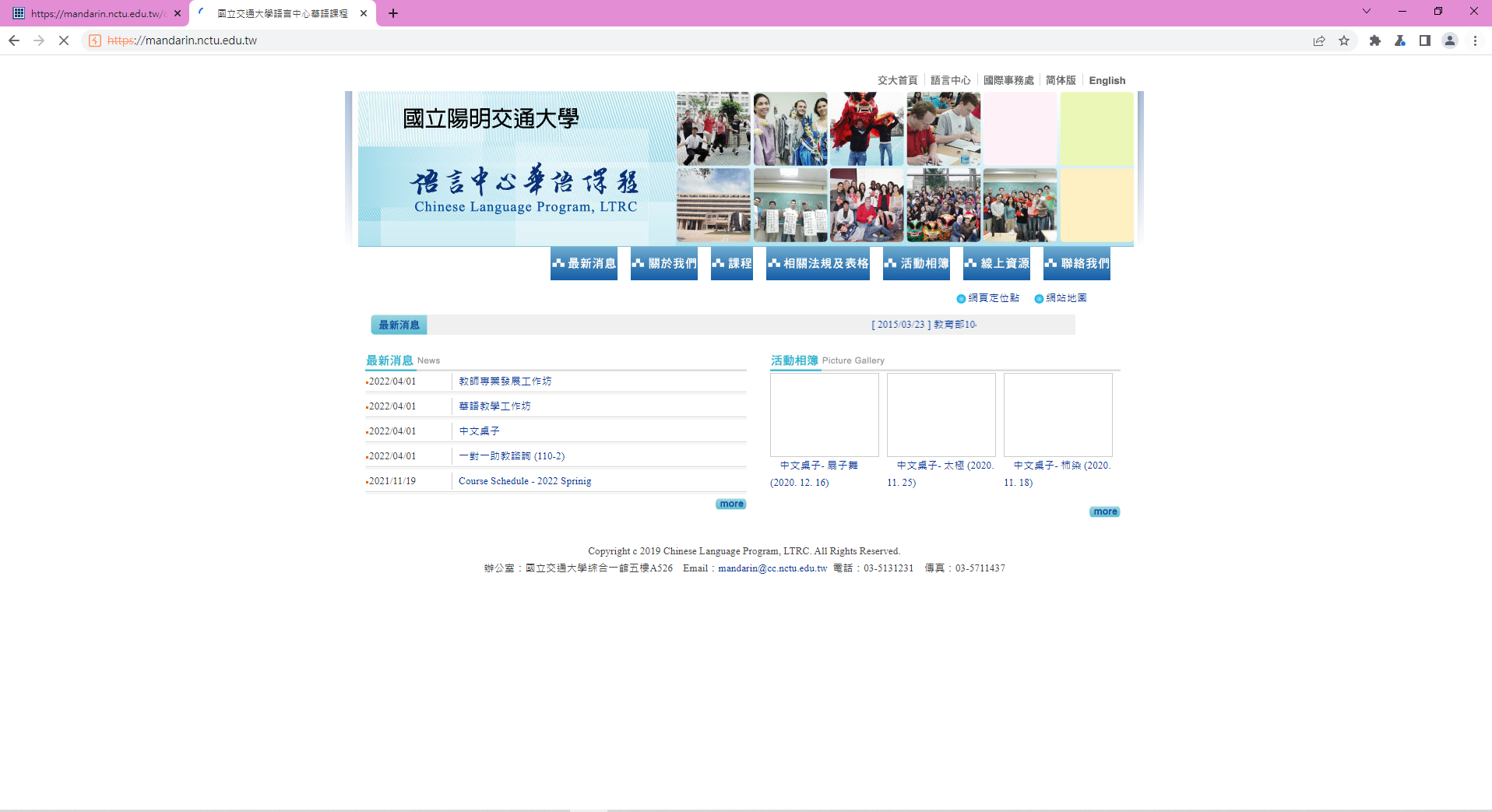The width and height of the screenshot is (1492, 812).
Task: Click the more button under News
Action: [x=731, y=504]
